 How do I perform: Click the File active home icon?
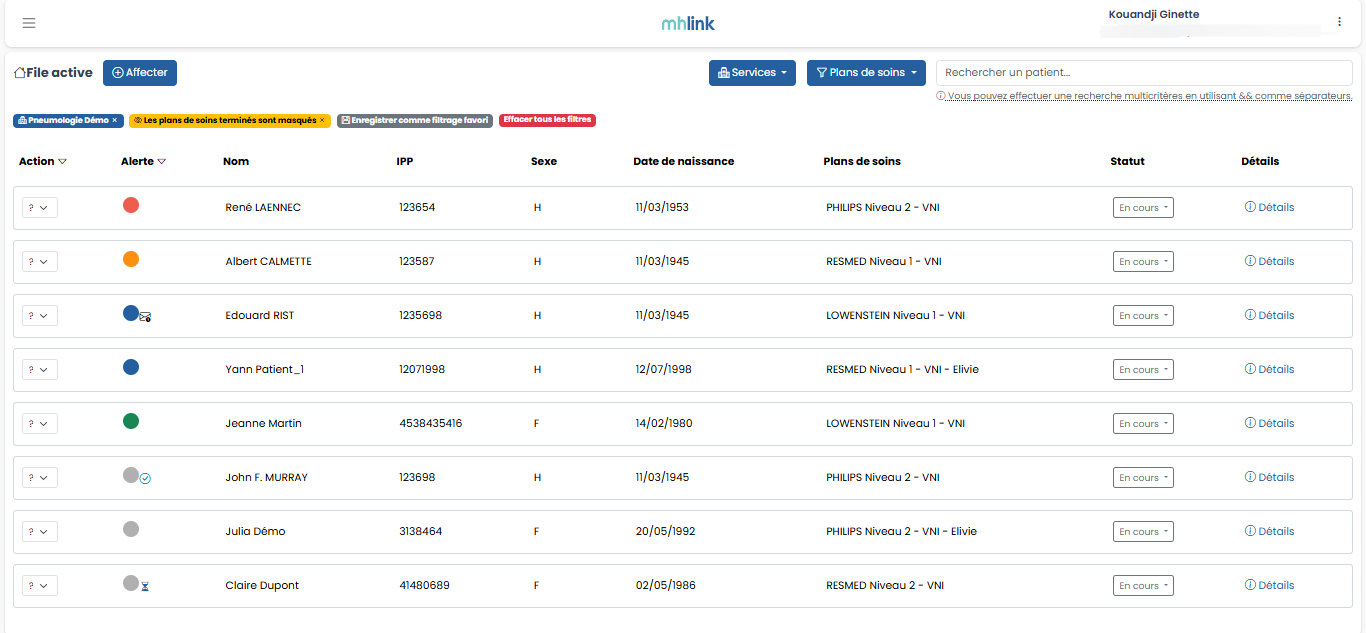point(19,73)
